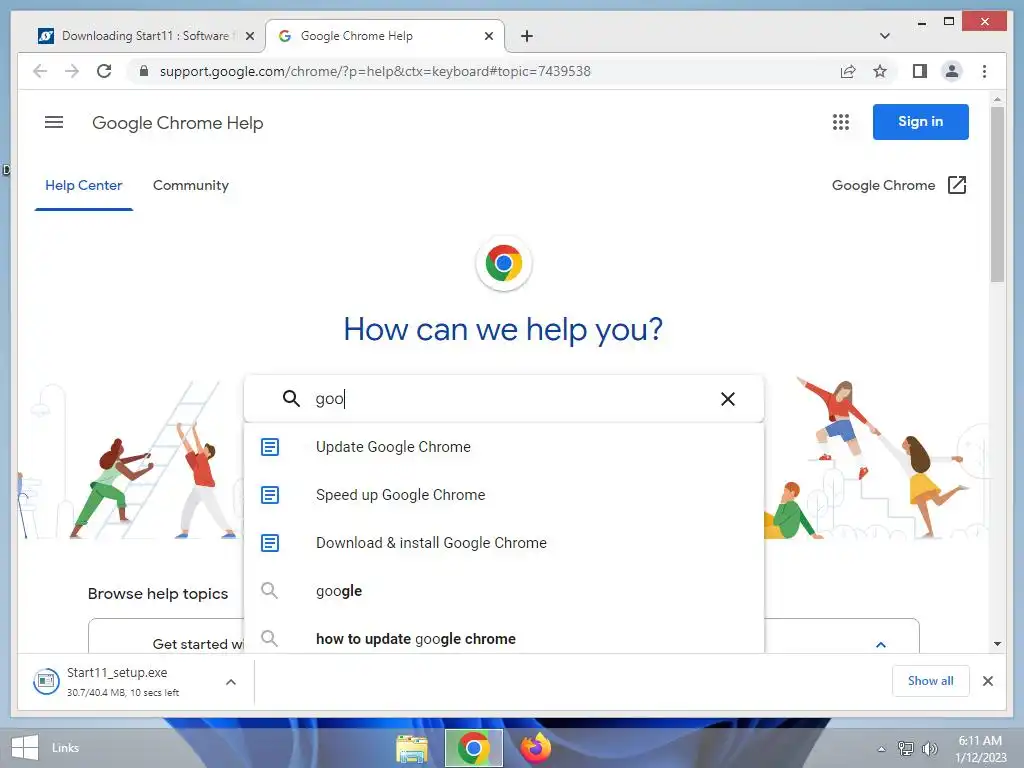Click article icon beside Download & install
The width and height of the screenshot is (1024, 768).
270,543
